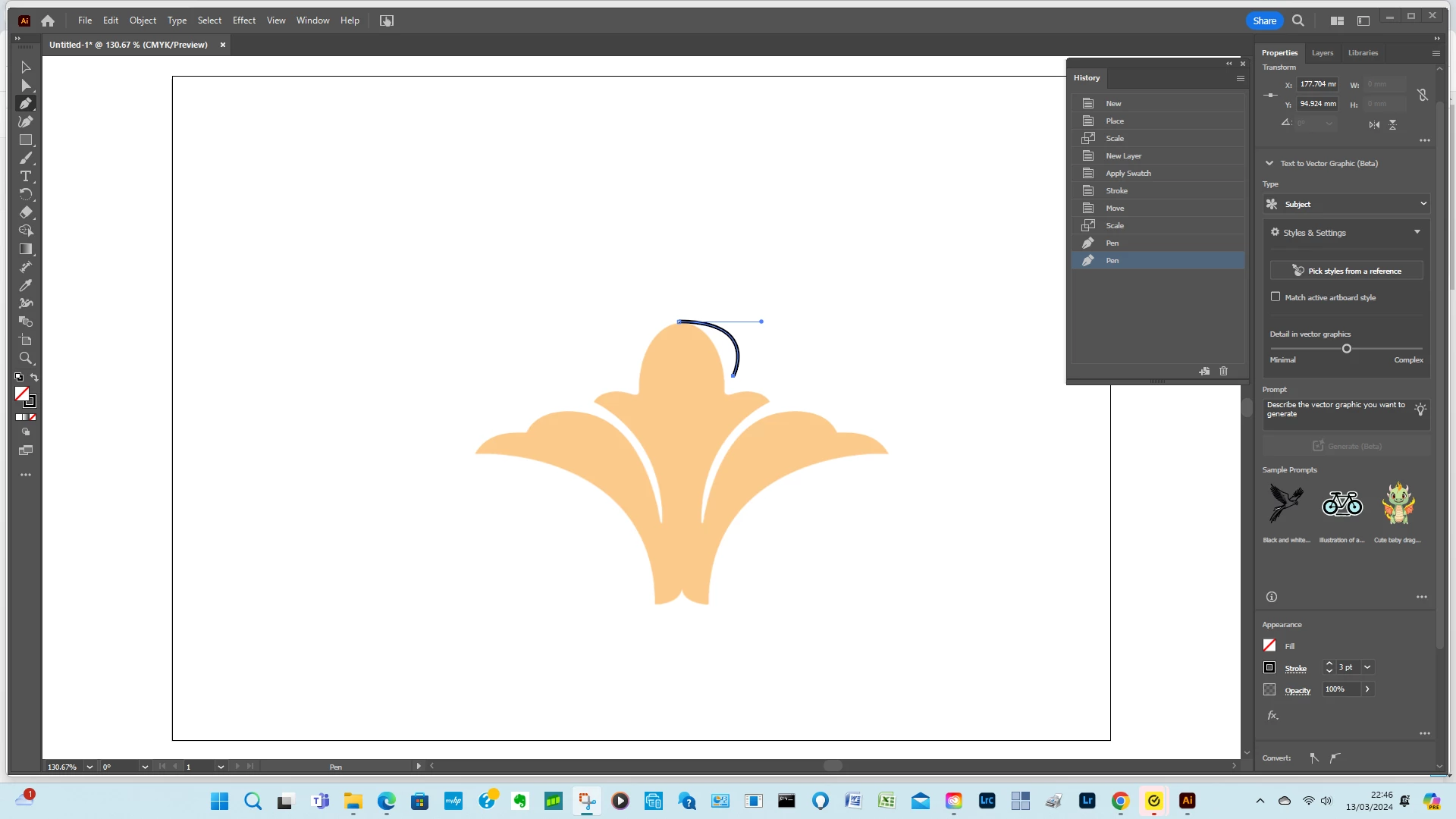Select the Paintbrush tool
Viewport: 1456px width, 819px height.
click(26, 158)
